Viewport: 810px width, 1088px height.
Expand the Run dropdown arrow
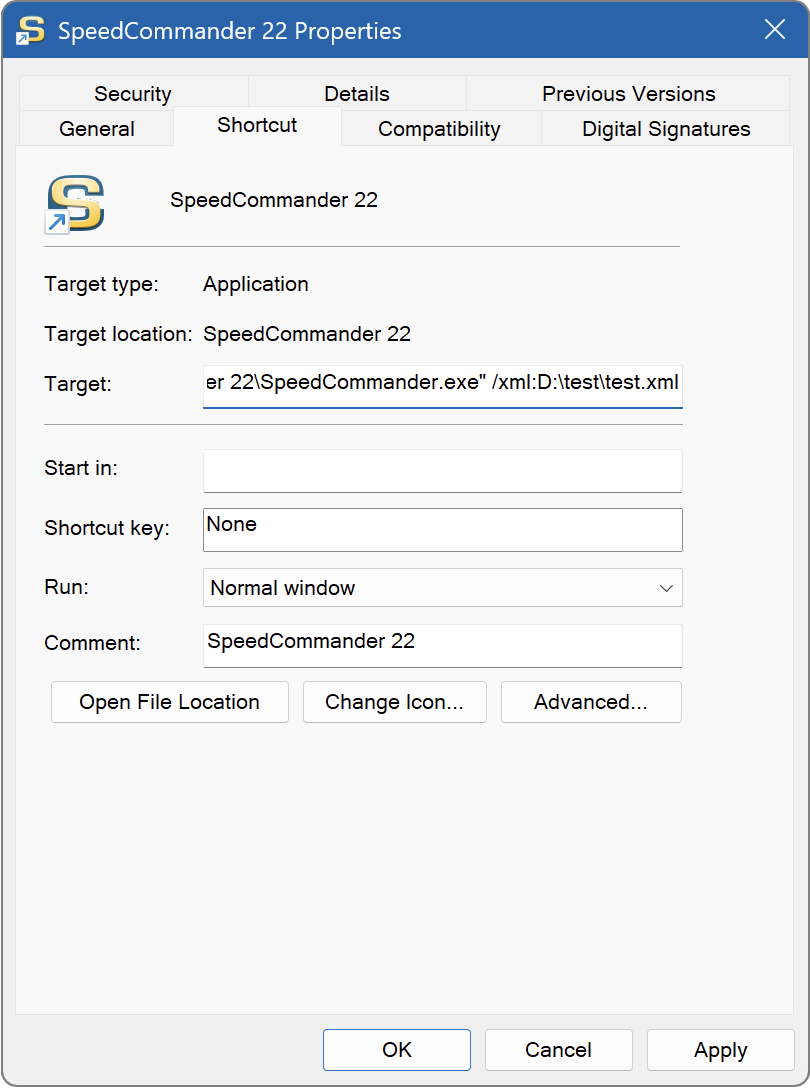(666, 588)
